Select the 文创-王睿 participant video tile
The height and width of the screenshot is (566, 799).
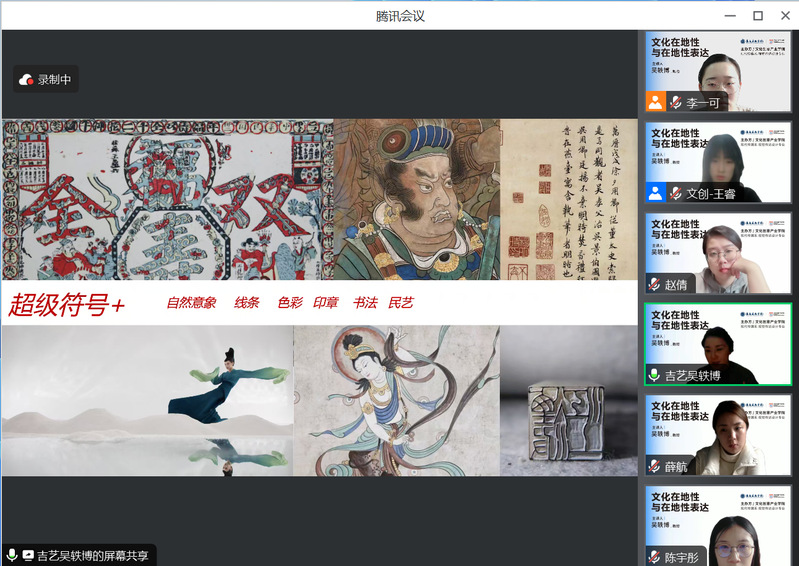718,163
